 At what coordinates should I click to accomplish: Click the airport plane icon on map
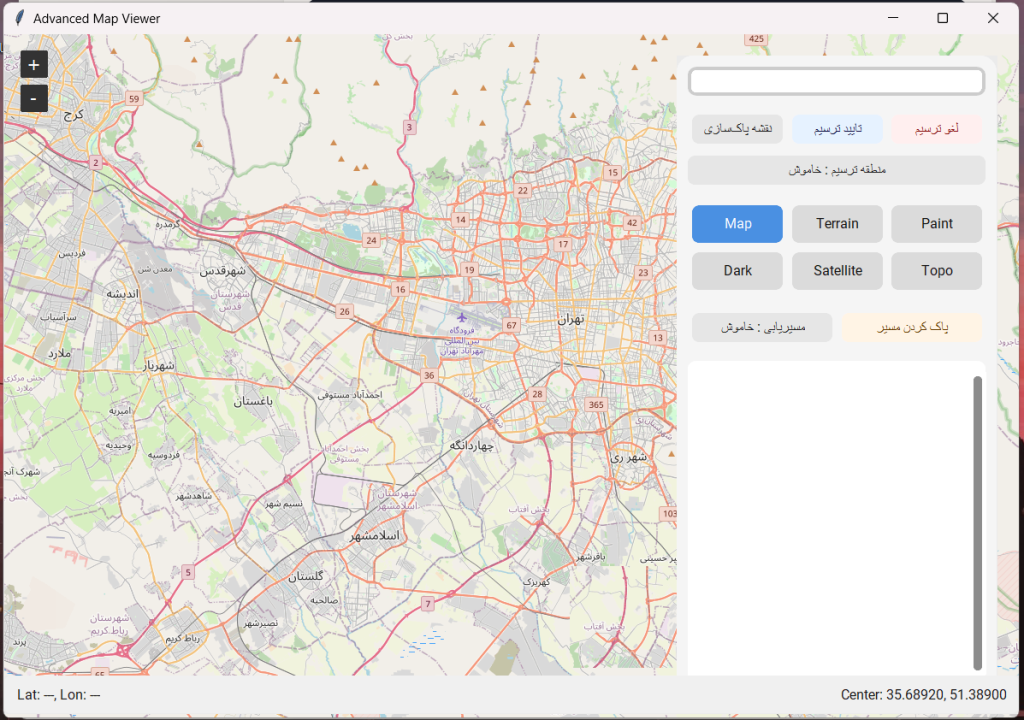[x=461, y=318]
